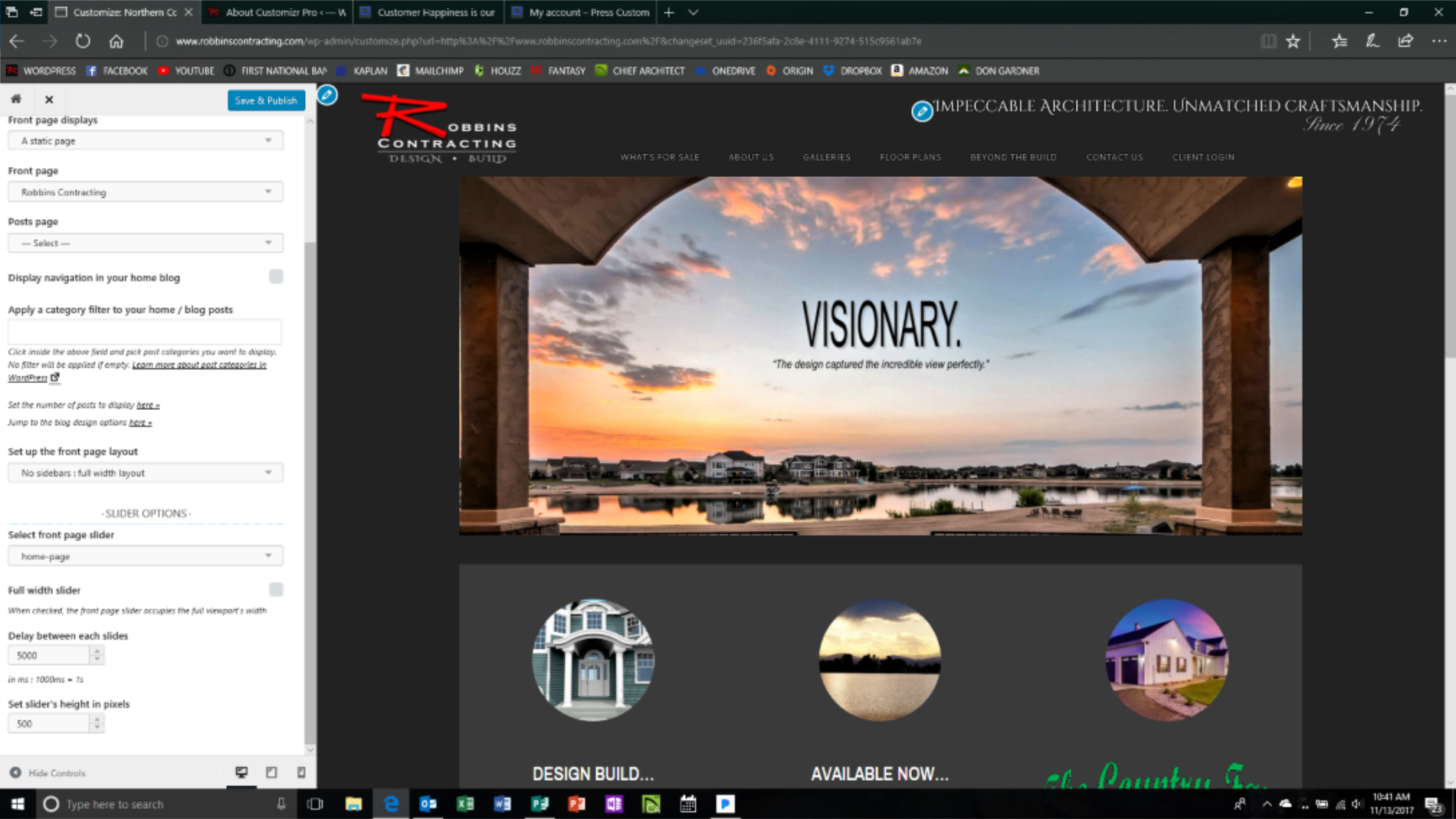Image resolution: width=1456 pixels, height=819 pixels.
Task: Click the logo edit pencil shortcut
Action: (x=327, y=95)
